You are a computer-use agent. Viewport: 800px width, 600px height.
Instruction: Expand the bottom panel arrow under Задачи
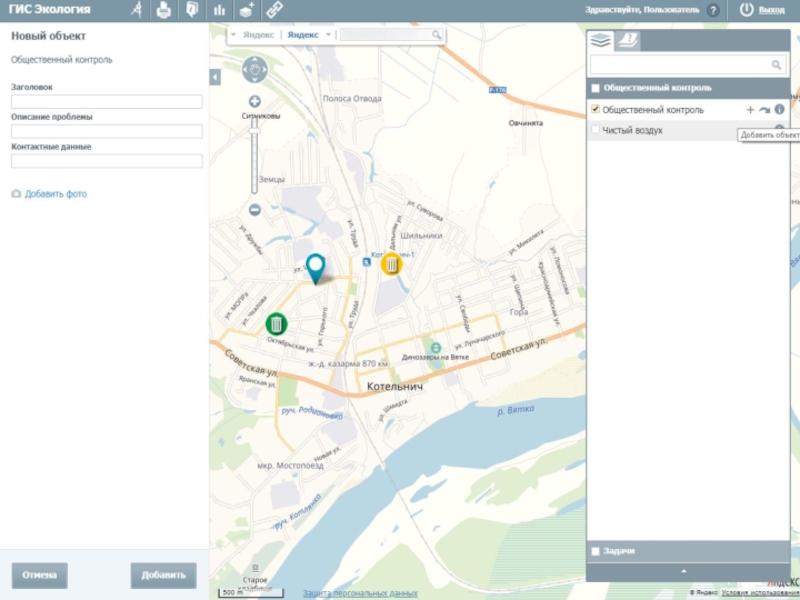tap(684, 571)
